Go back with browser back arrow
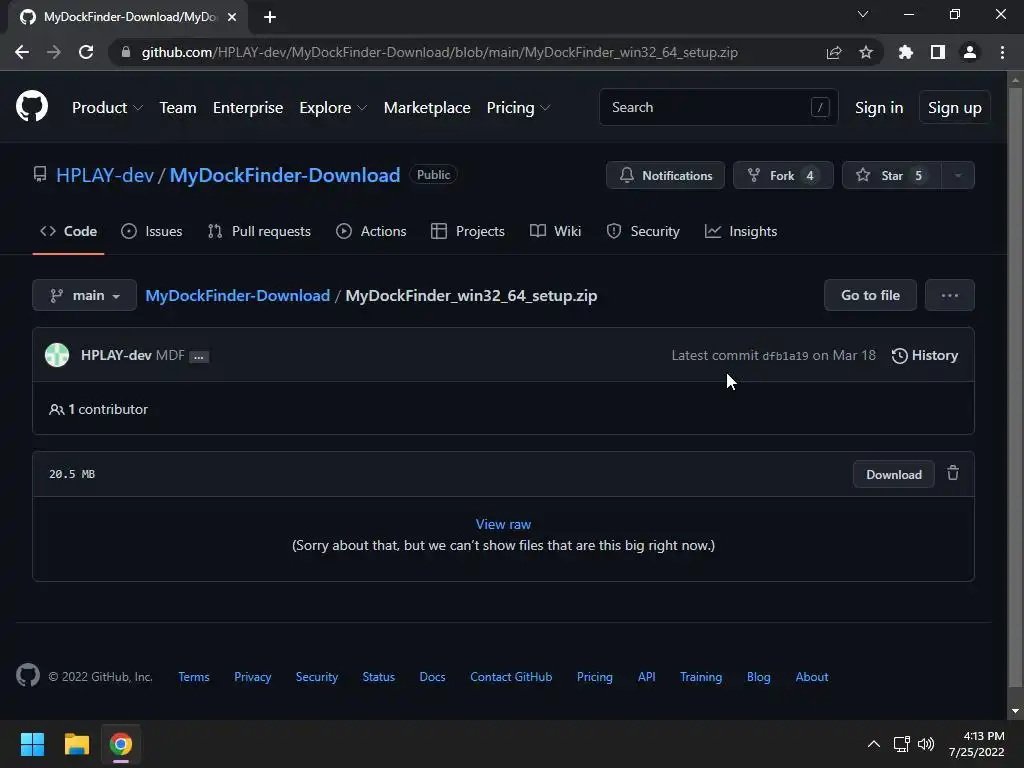This screenshot has width=1024, height=768. [22, 52]
